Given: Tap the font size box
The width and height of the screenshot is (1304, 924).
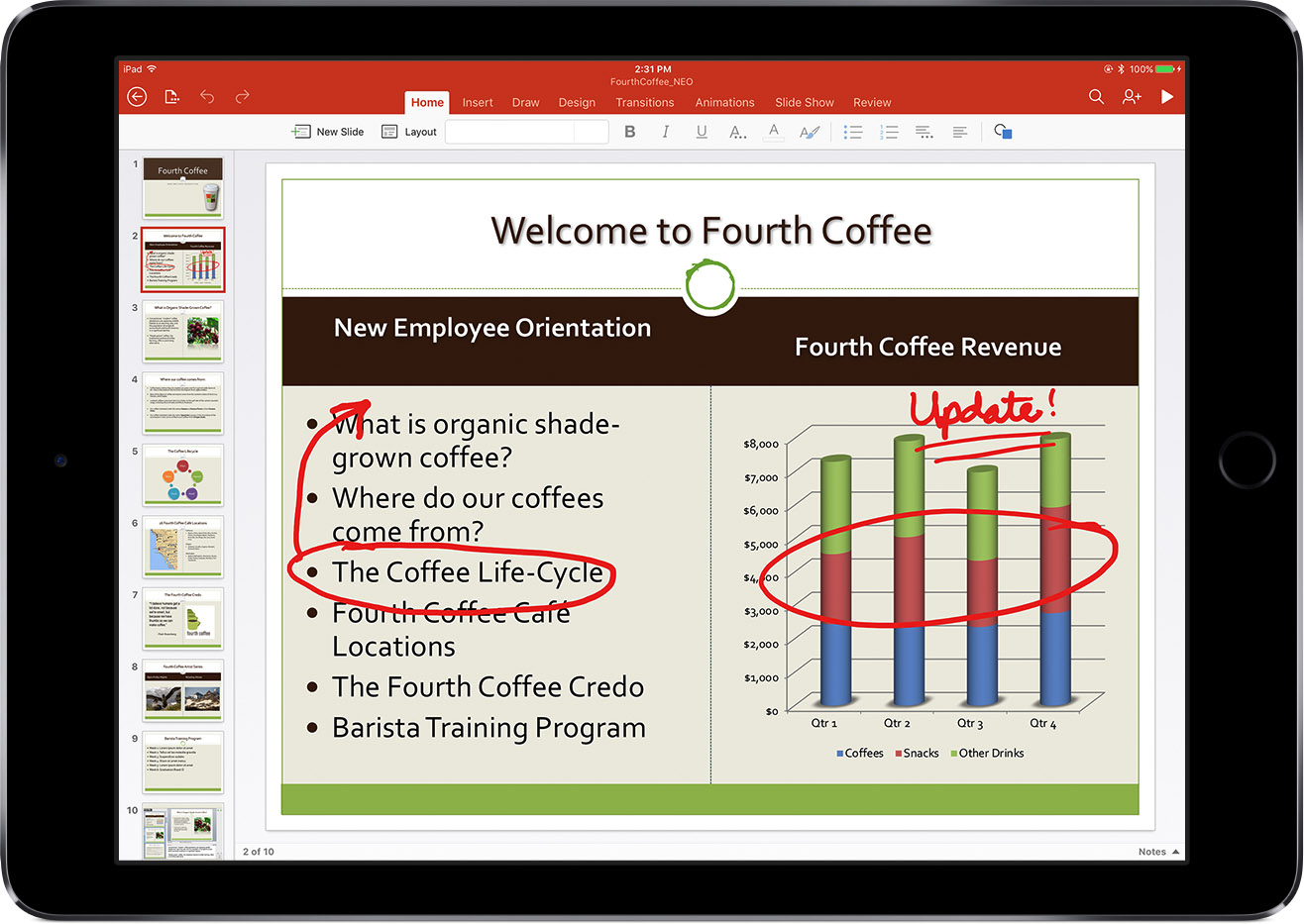Looking at the screenshot, I should 591,132.
